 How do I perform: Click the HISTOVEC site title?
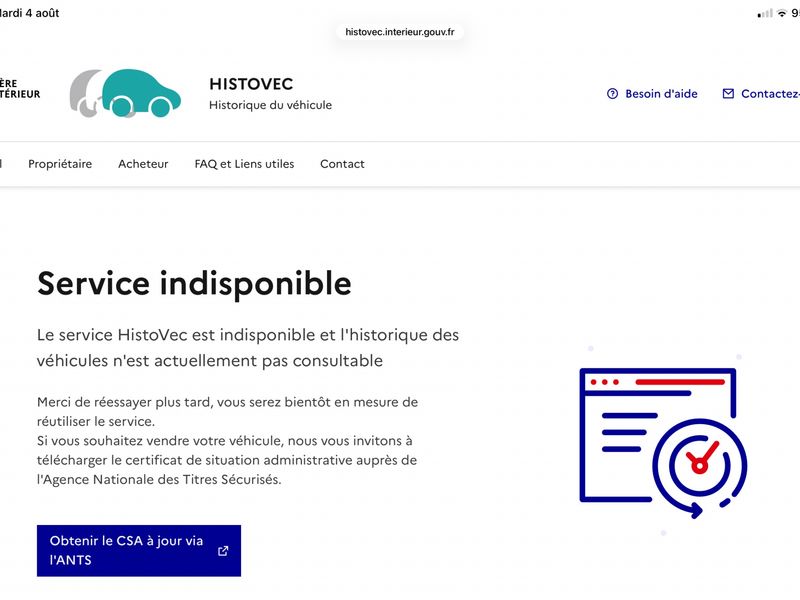pyautogui.click(x=251, y=84)
